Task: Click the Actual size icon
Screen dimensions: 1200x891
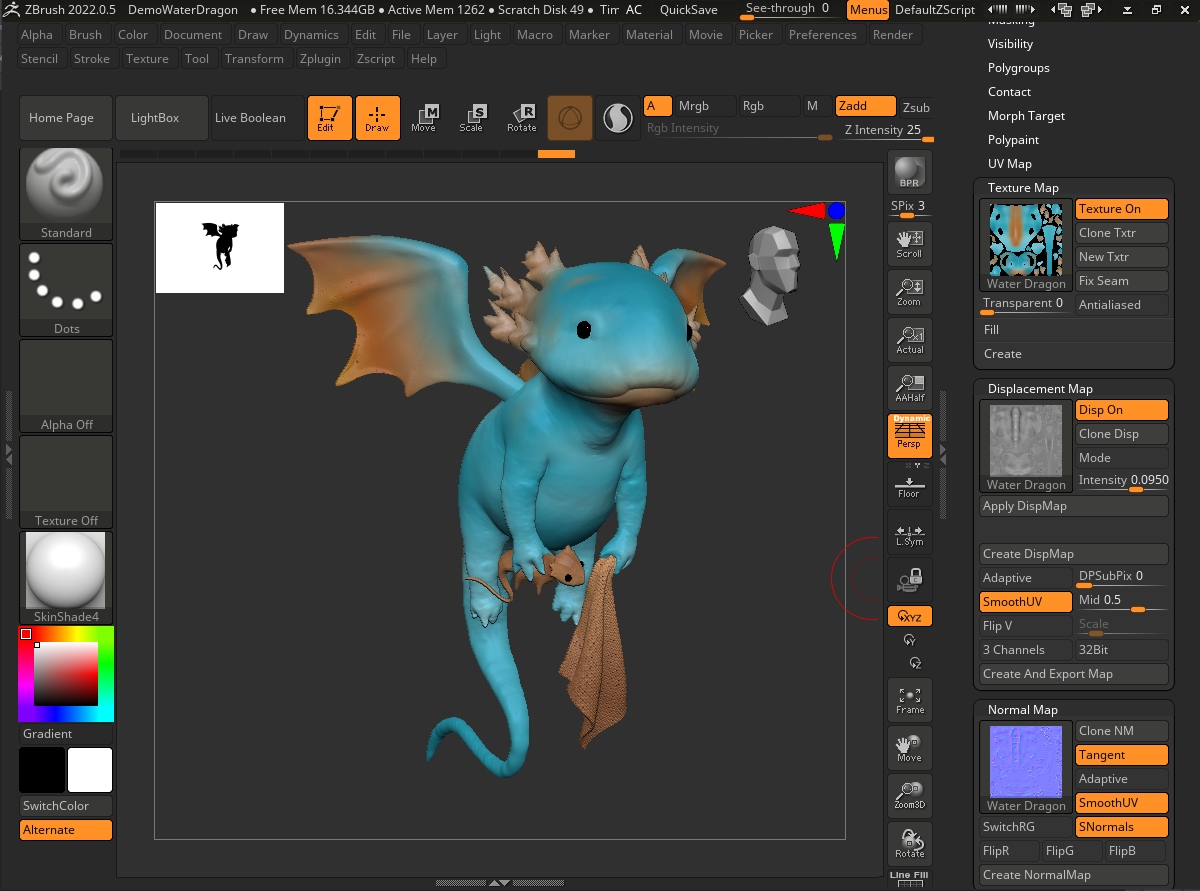Action: coord(909,340)
